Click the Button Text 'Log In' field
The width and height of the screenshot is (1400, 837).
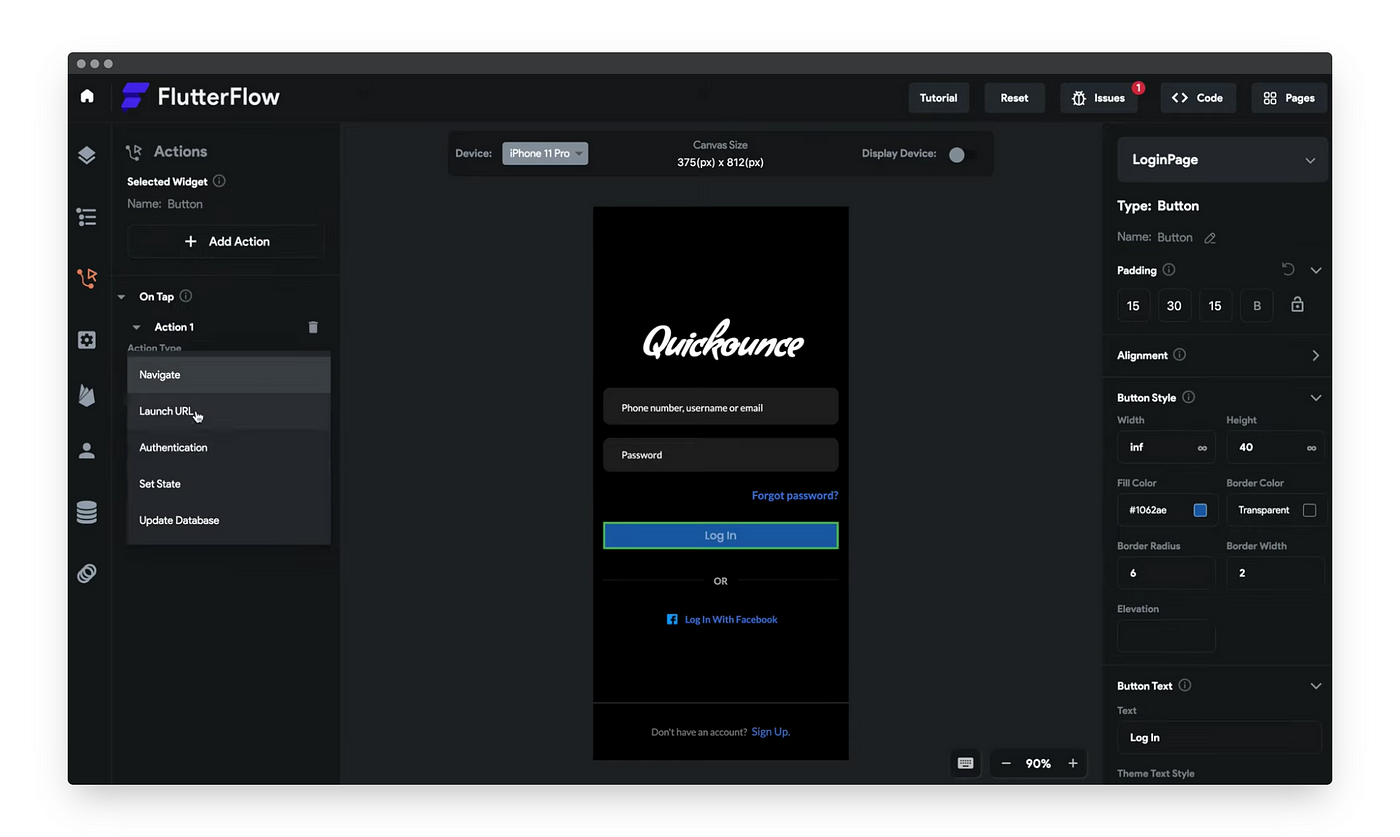[1219, 737]
